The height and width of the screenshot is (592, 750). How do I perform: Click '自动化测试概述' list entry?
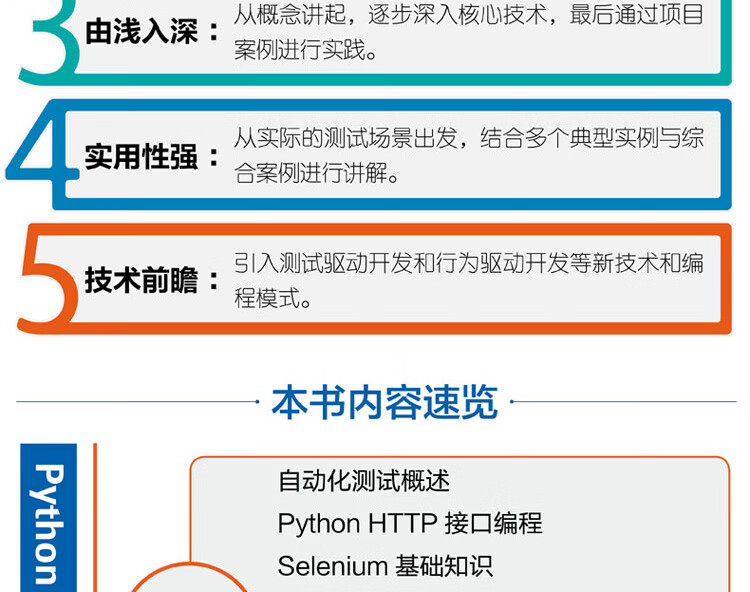click(x=364, y=481)
